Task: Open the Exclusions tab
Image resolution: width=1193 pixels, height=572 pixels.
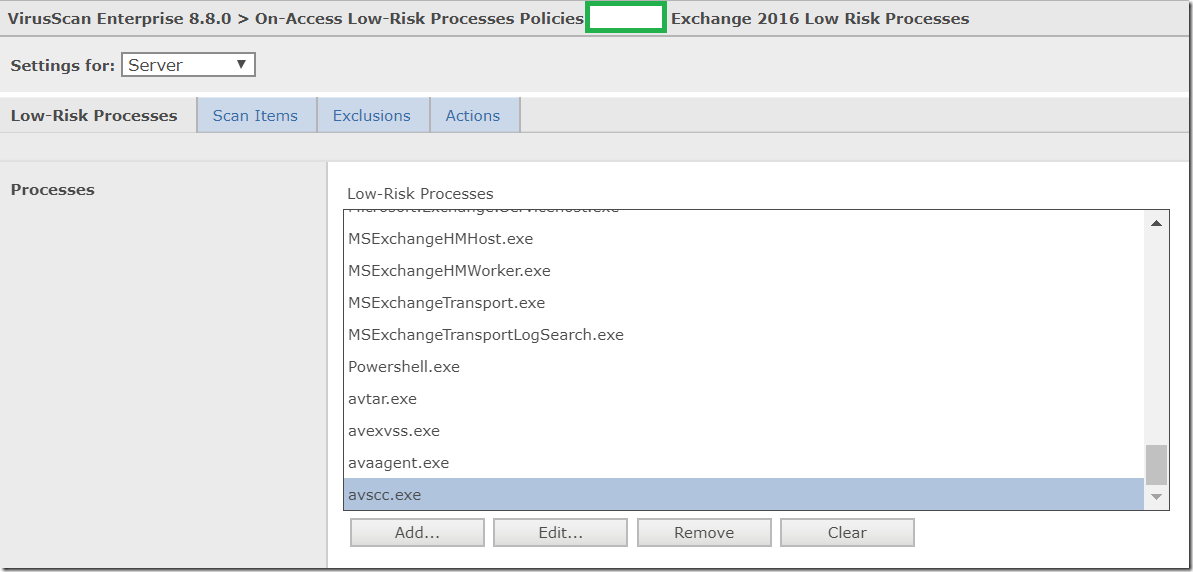Action: 372,116
